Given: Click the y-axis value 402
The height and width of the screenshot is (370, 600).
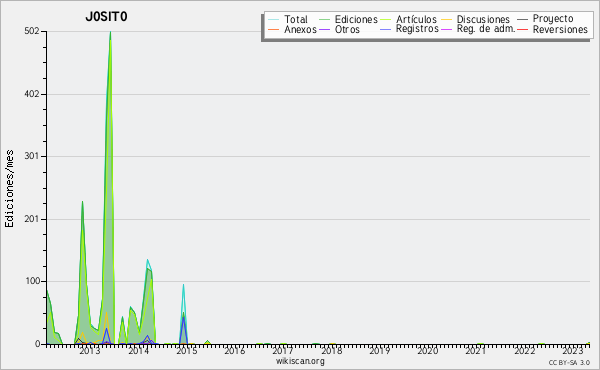Looking at the screenshot, I should tap(32, 94).
